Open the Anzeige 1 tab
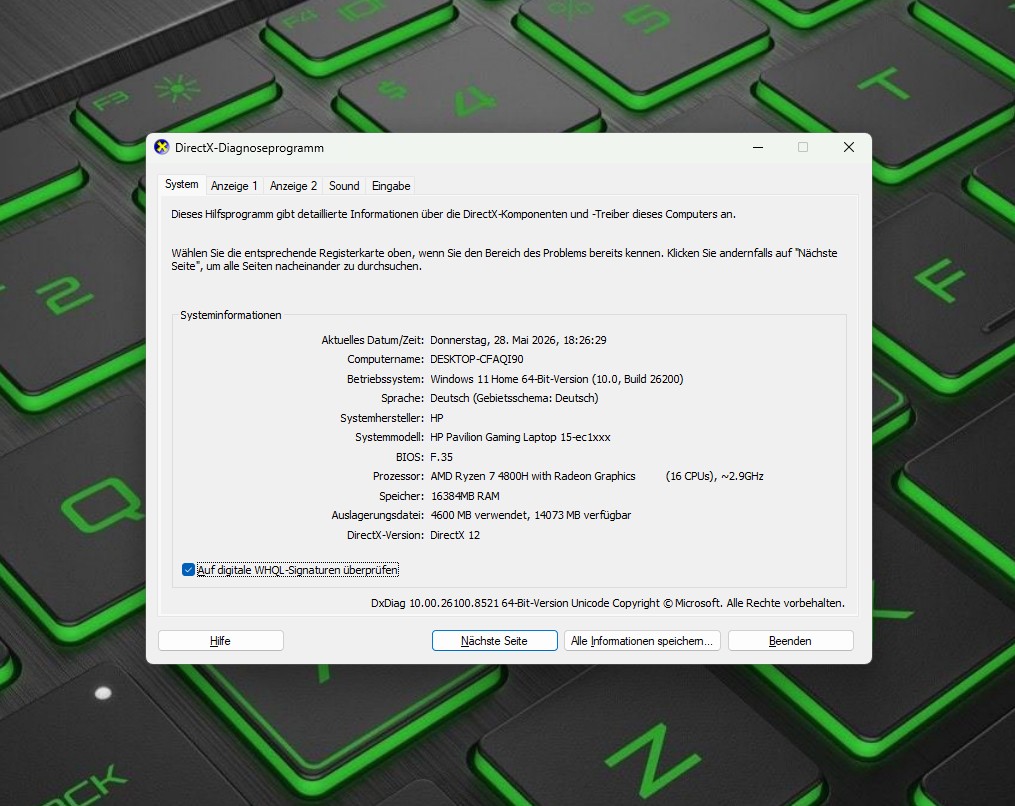The image size is (1015, 806). coord(234,186)
